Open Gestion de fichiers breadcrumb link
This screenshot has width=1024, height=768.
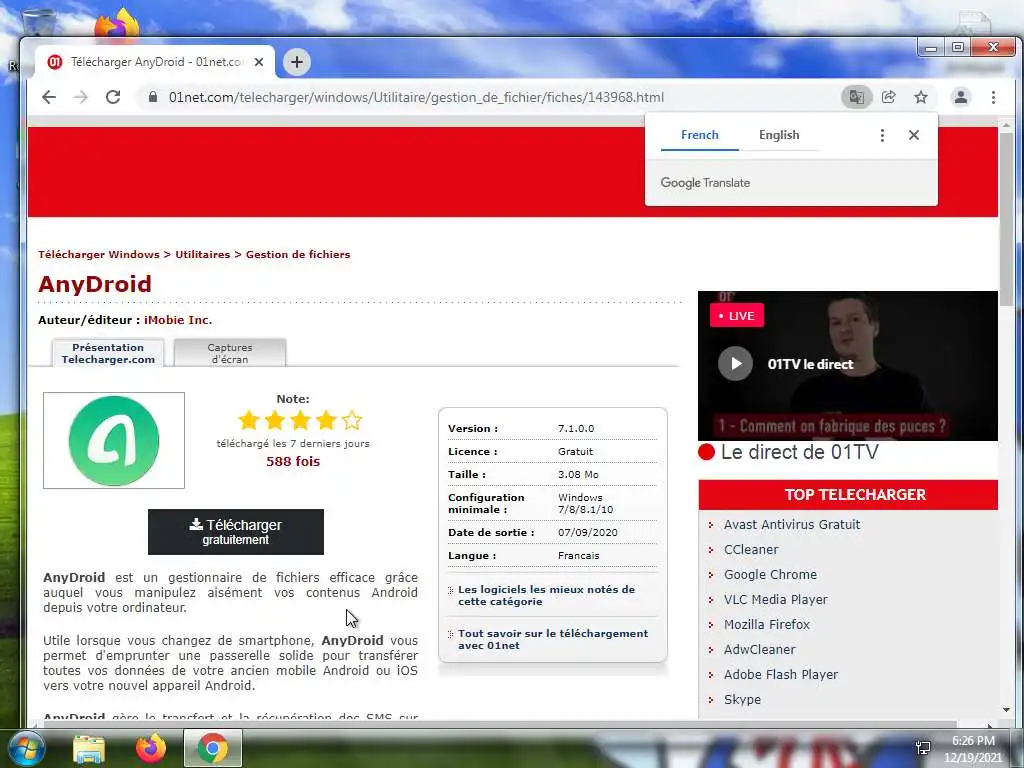point(298,255)
